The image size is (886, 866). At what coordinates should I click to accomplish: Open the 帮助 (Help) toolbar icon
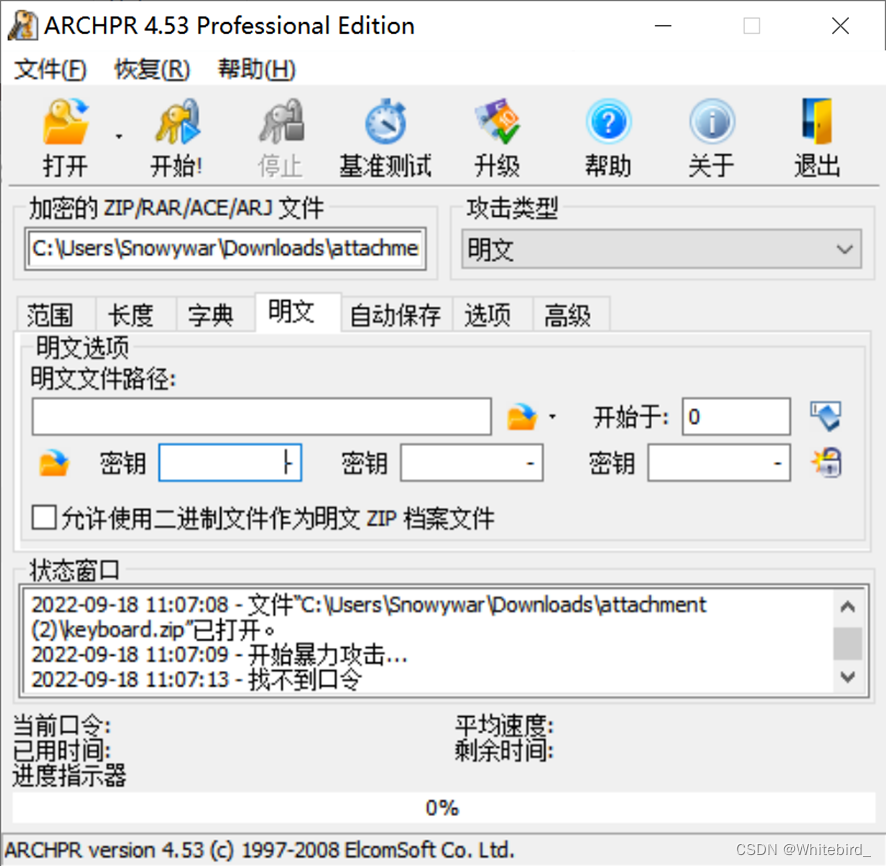coord(608,121)
